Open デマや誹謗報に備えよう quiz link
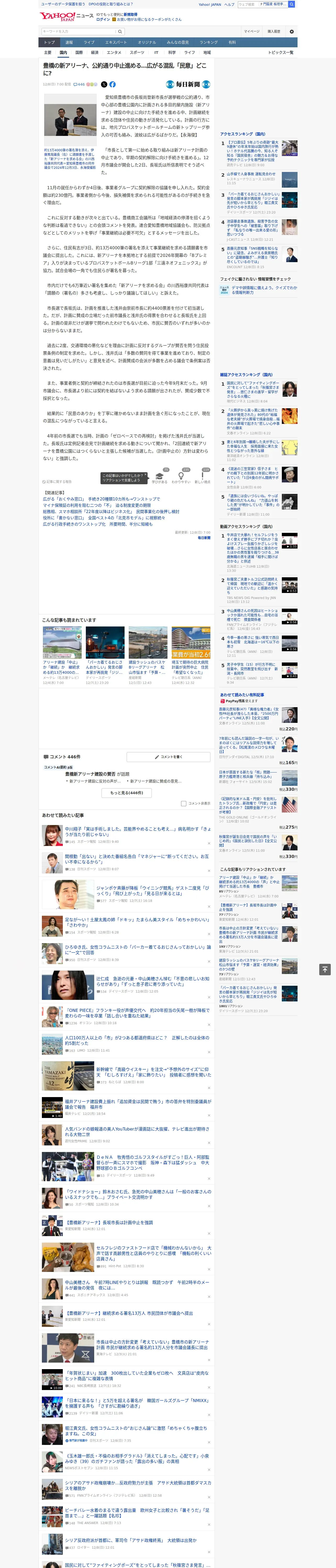 coord(264,290)
